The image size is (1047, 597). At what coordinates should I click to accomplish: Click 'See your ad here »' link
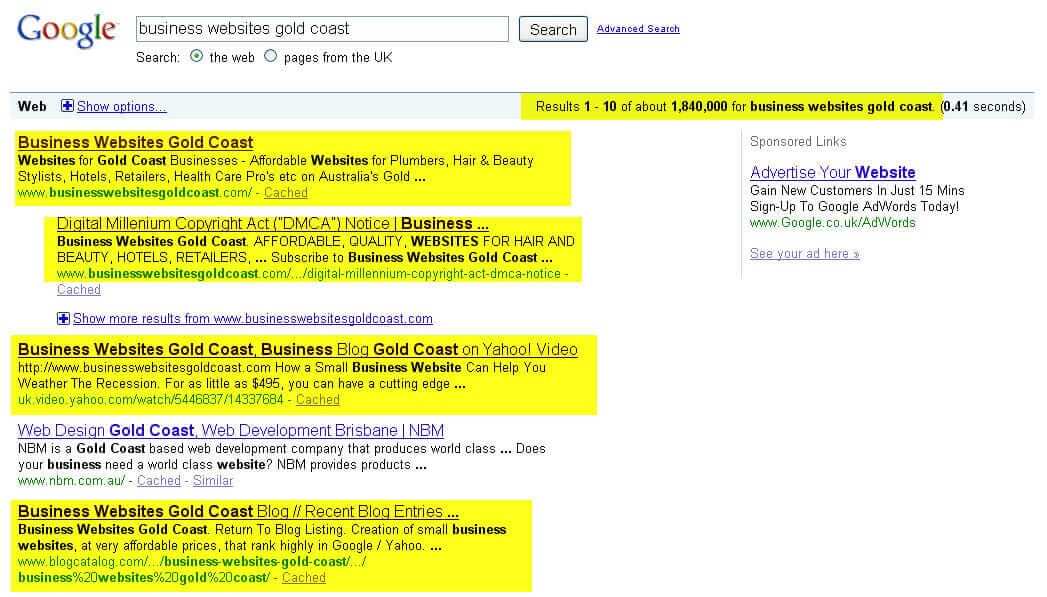(805, 254)
